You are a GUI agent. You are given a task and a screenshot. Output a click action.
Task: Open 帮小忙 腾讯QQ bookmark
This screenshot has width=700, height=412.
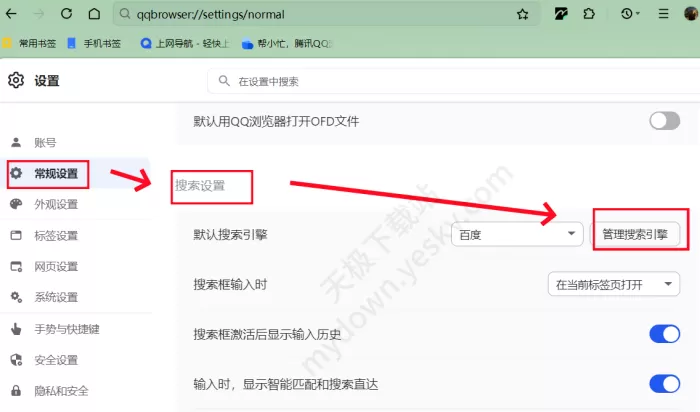287,43
